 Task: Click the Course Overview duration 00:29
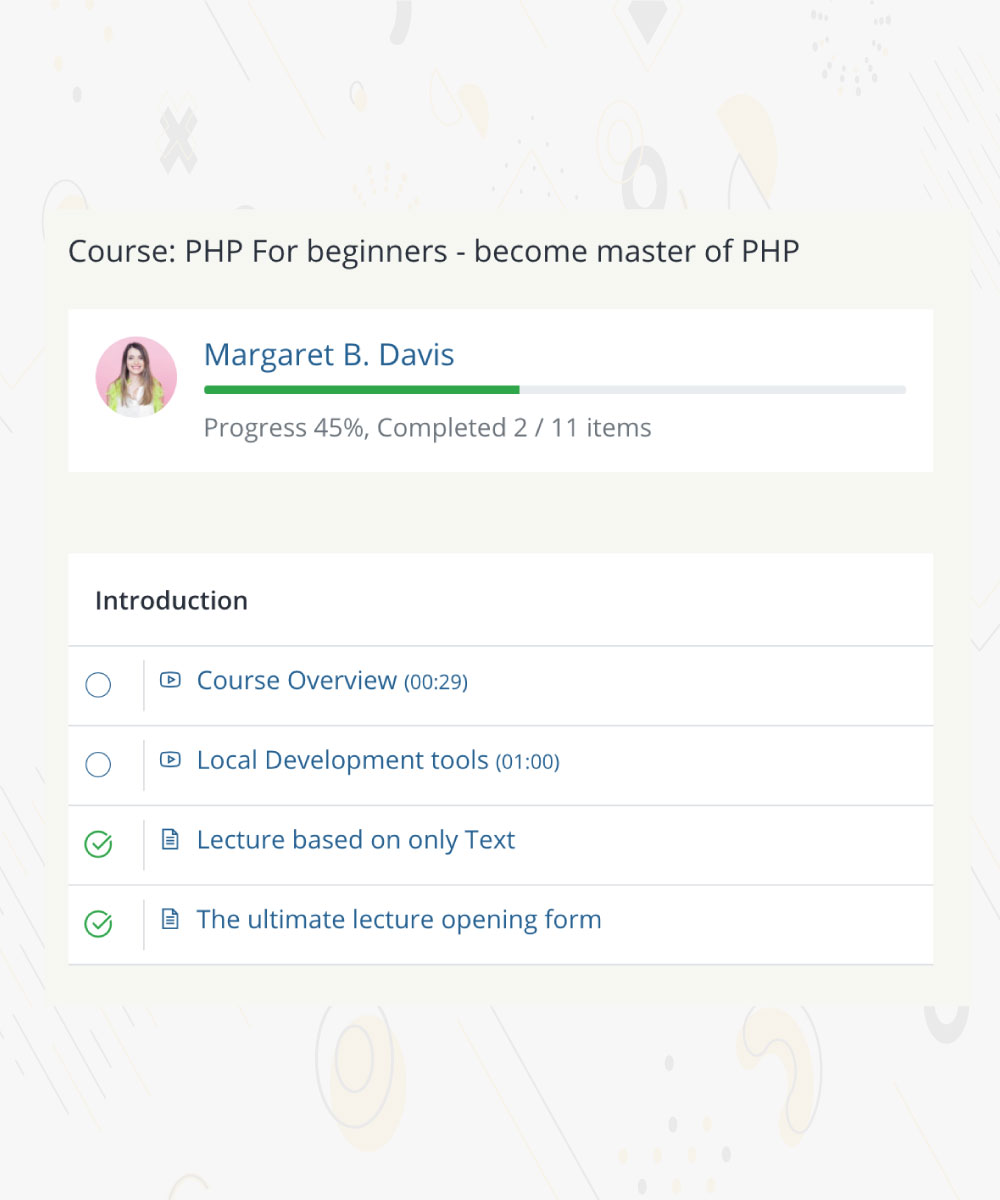(436, 682)
